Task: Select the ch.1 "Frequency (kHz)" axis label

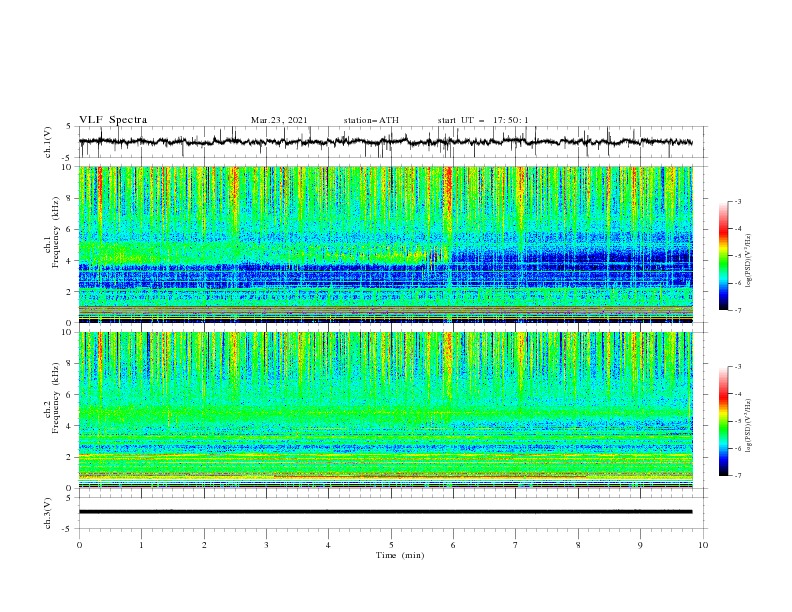Action: click(56, 233)
